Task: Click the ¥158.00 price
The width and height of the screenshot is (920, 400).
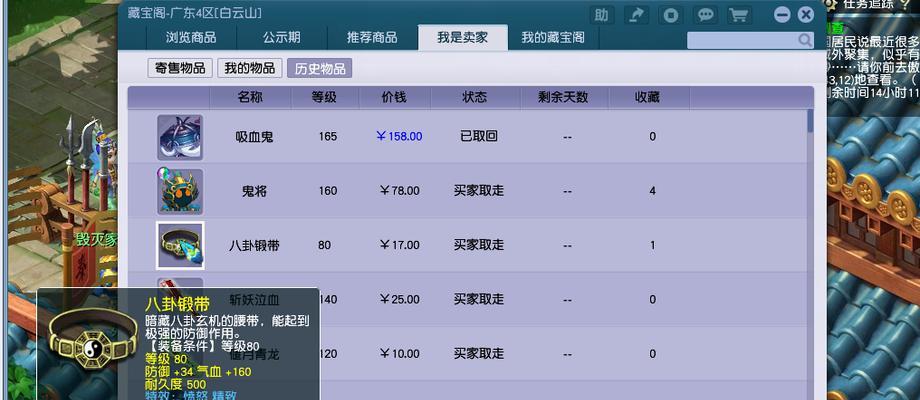Action: click(399, 137)
